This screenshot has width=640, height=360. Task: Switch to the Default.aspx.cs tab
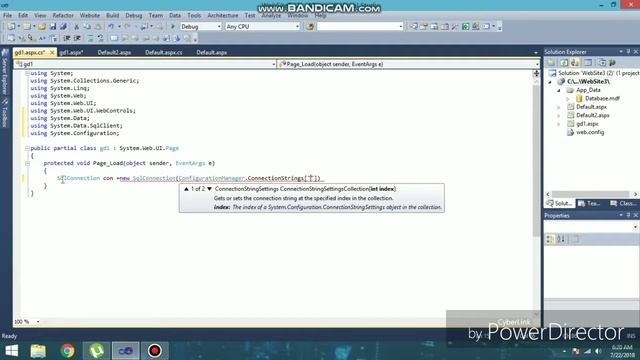pos(164,53)
